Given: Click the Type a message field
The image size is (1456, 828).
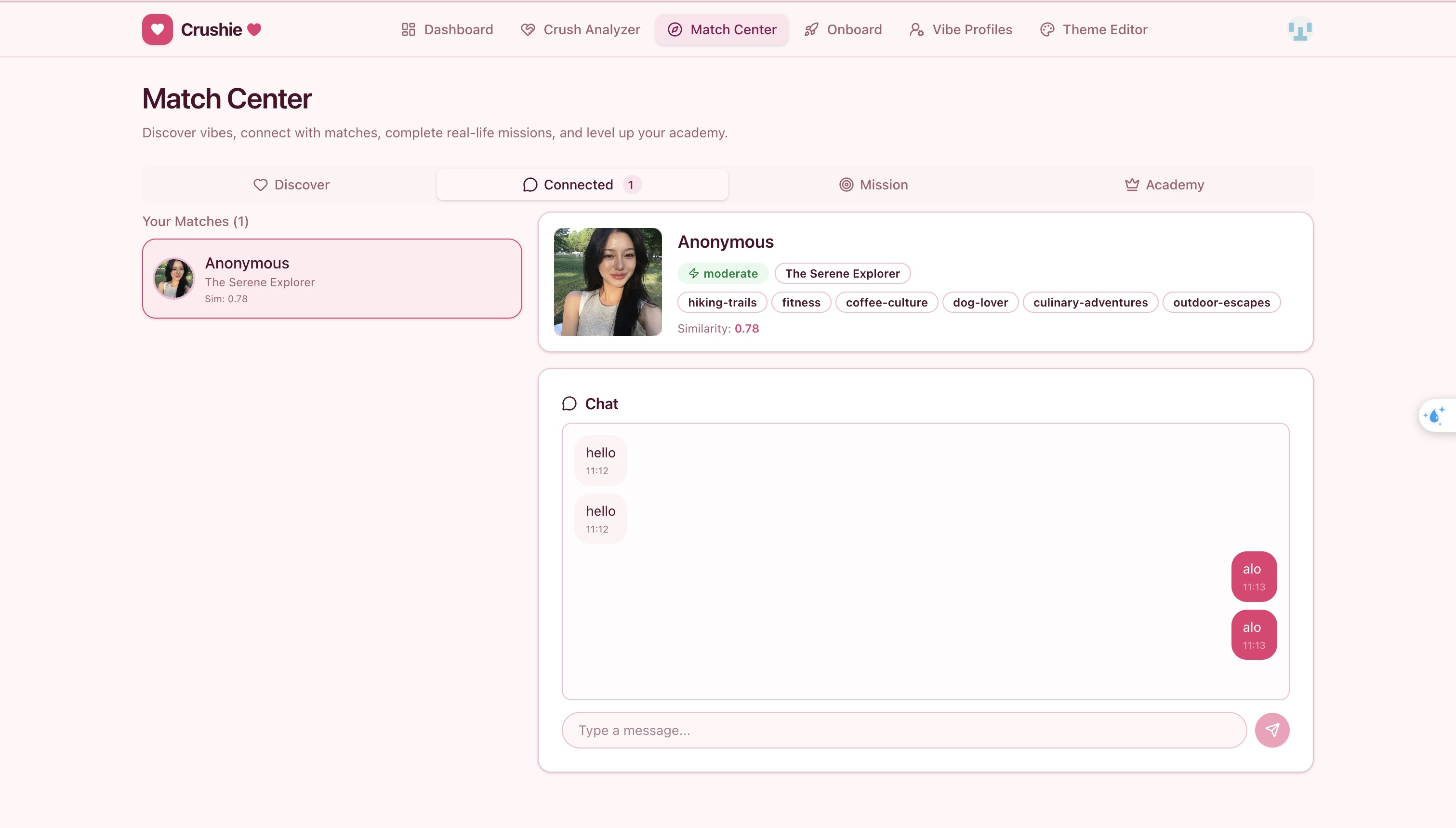Looking at the screenshot, I should [903, 730].
